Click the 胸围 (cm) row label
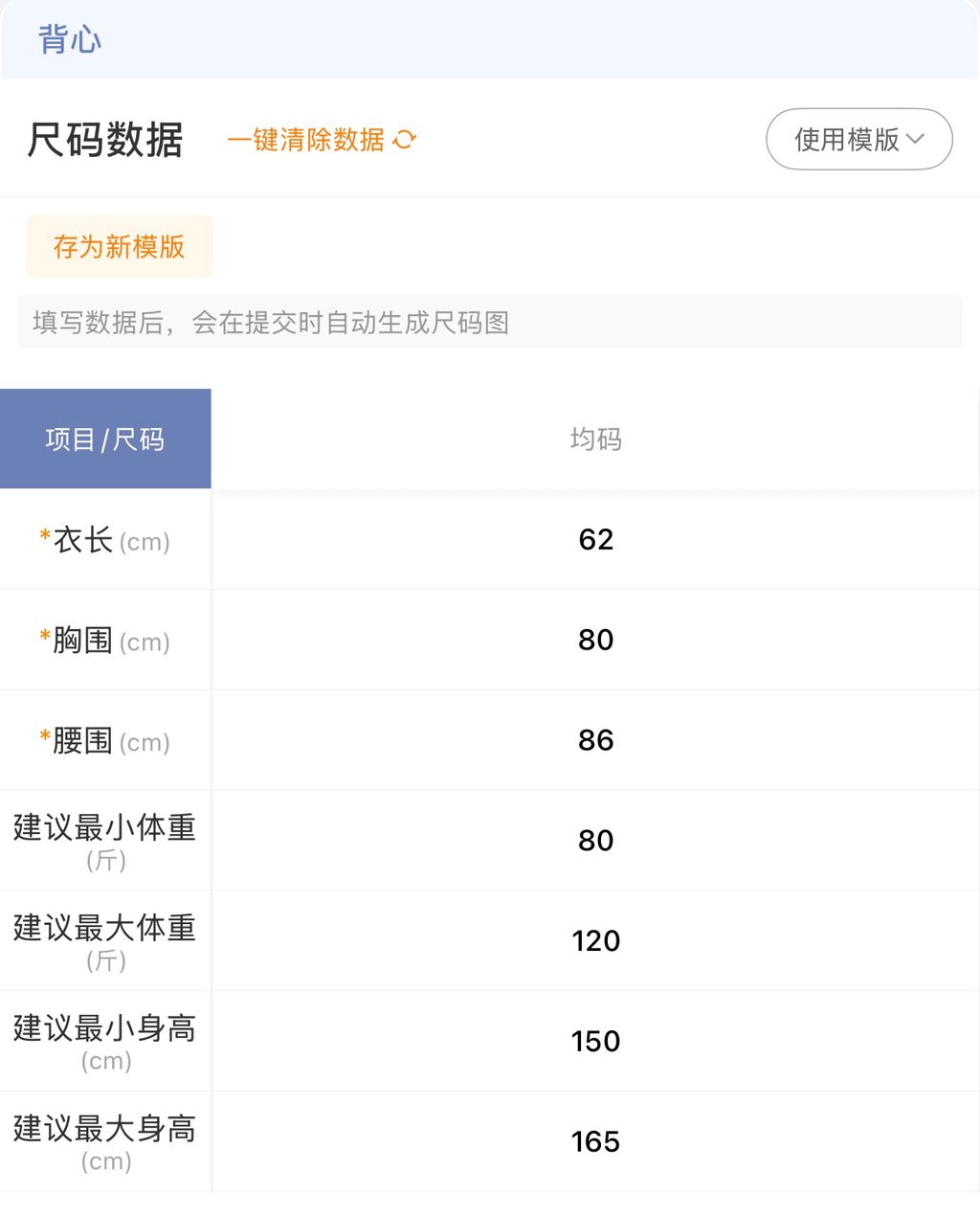 pyautogui.click(x=105, y=641)
